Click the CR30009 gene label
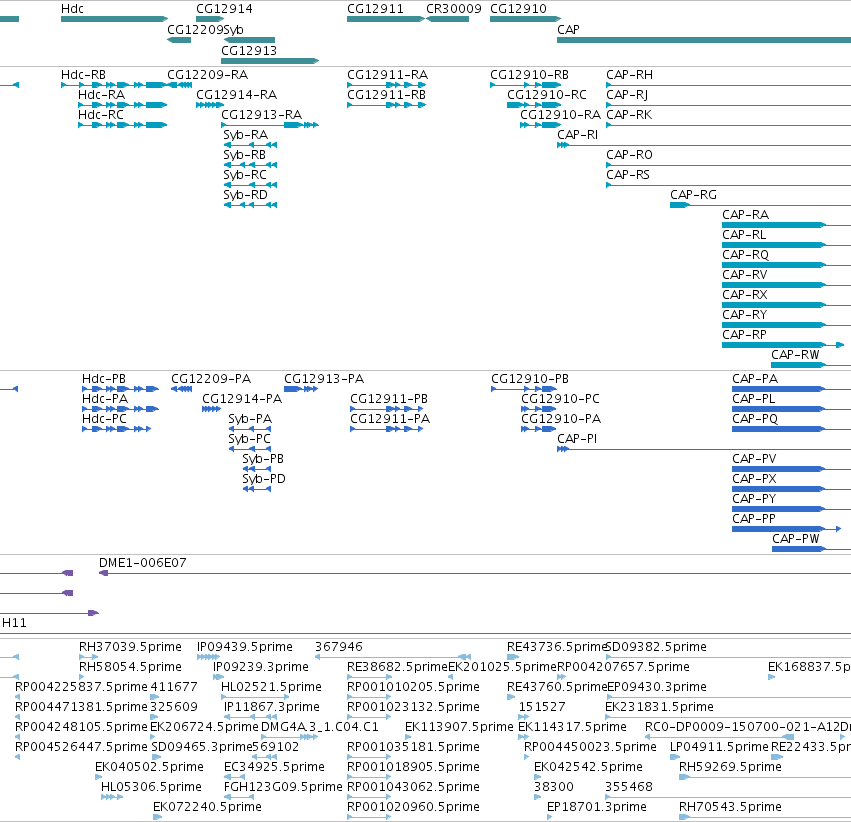The width and height of the screenshot is (851, 822). coord(454,9)
